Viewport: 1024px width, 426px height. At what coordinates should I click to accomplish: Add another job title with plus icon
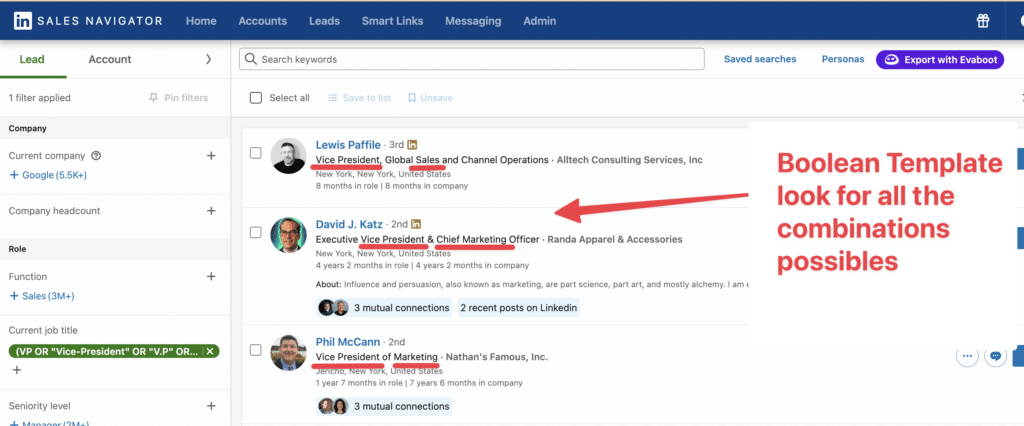[x=17, y=370]
